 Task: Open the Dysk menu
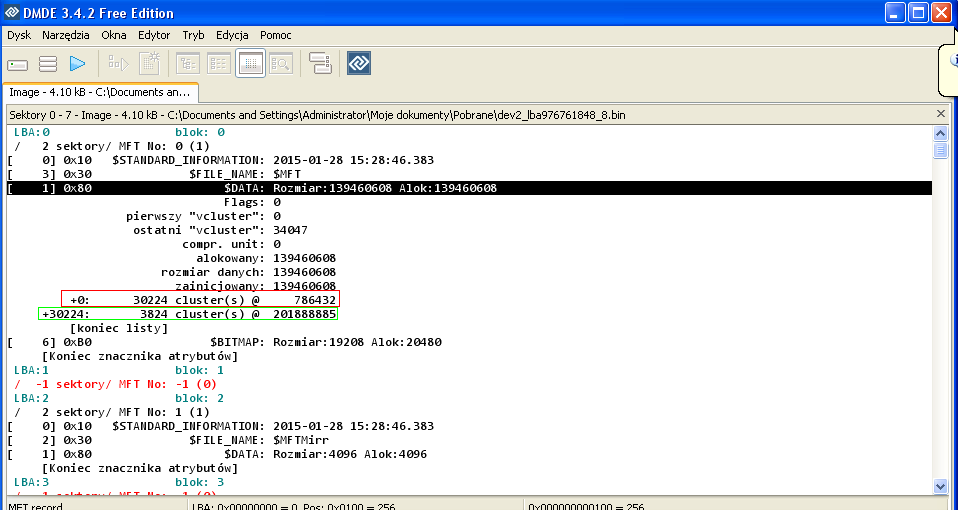point(19,35)
